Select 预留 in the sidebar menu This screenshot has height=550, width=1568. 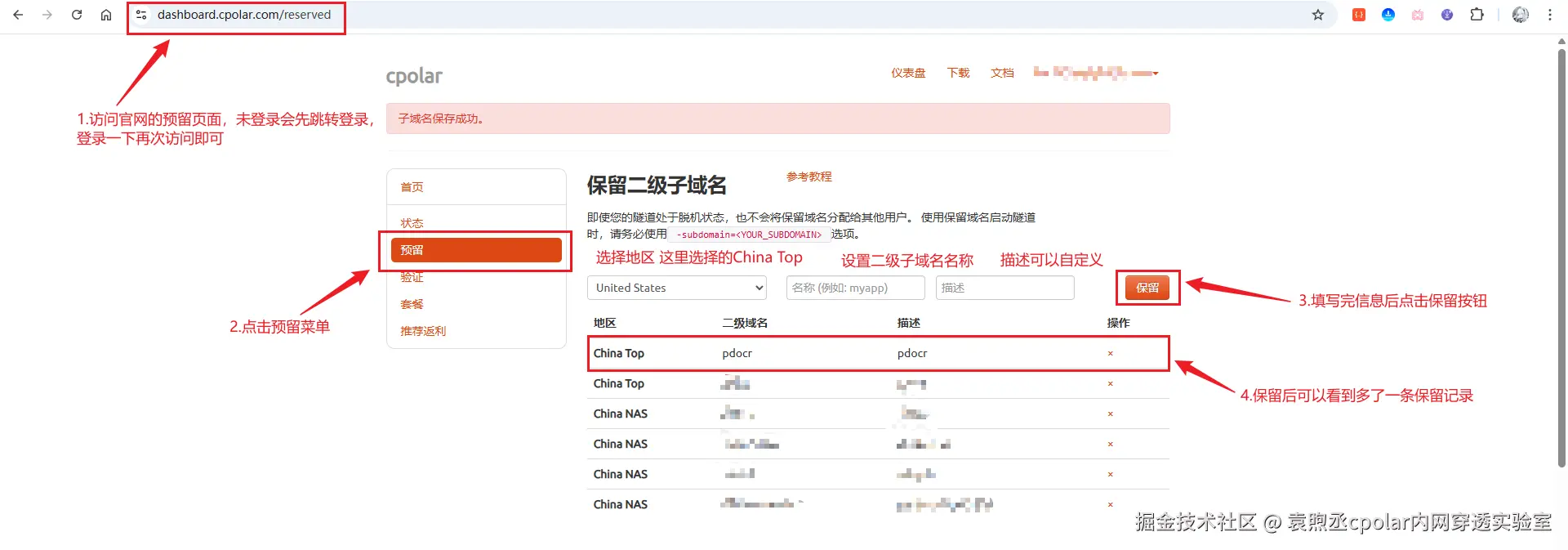click(x=476, y=250)
